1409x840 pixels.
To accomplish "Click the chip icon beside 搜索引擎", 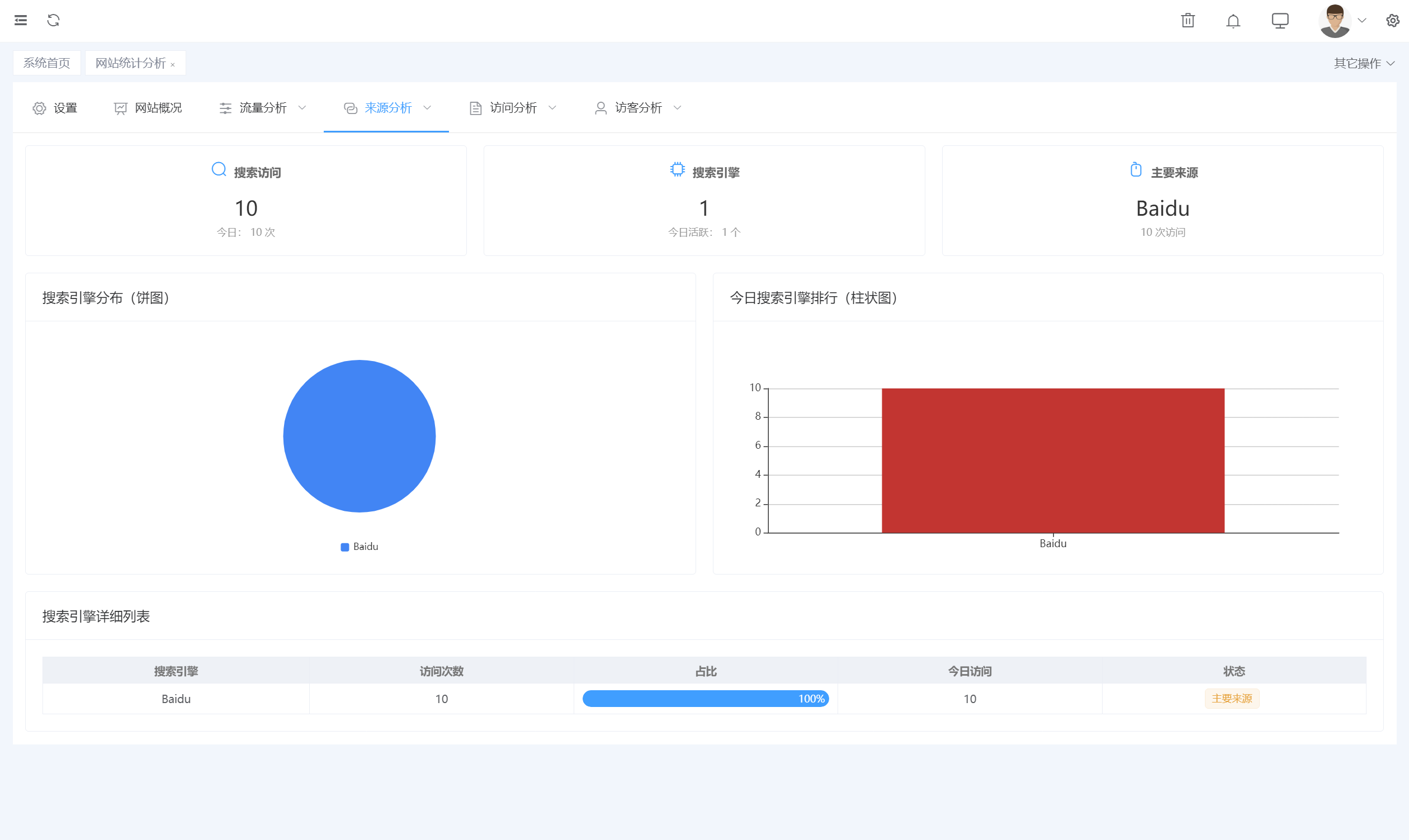I will tap(677, 169).
